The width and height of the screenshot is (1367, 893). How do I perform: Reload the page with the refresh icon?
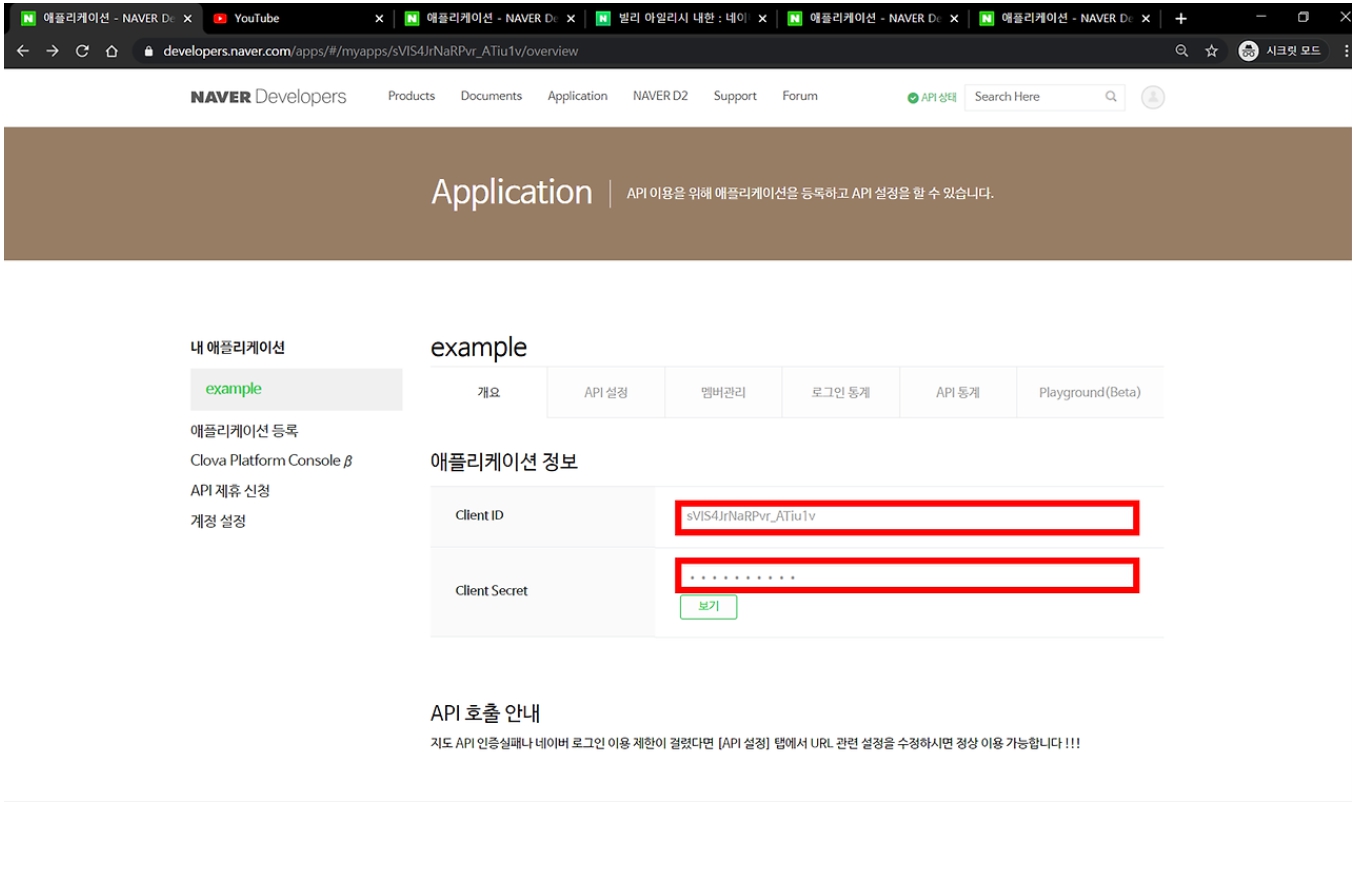click(x=82, y=51)
